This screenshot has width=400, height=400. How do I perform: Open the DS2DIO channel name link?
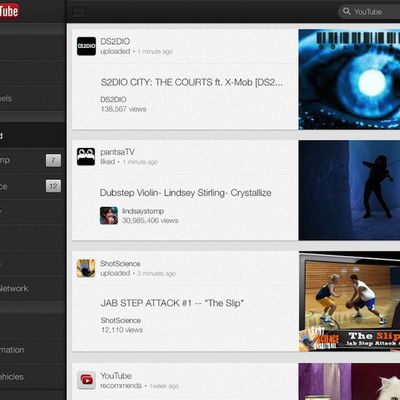tap(115, 41)
